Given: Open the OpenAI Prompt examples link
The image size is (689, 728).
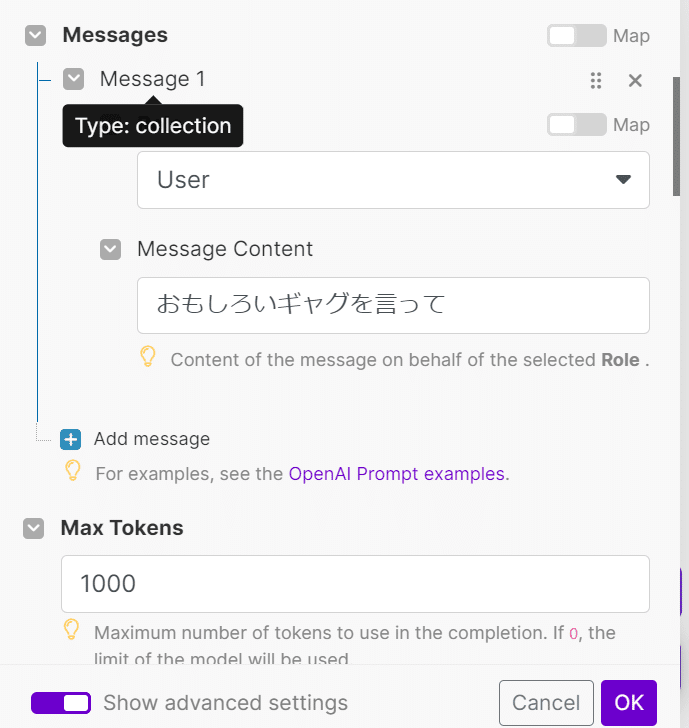Looking at the screenshot, I should click(396, 474).
